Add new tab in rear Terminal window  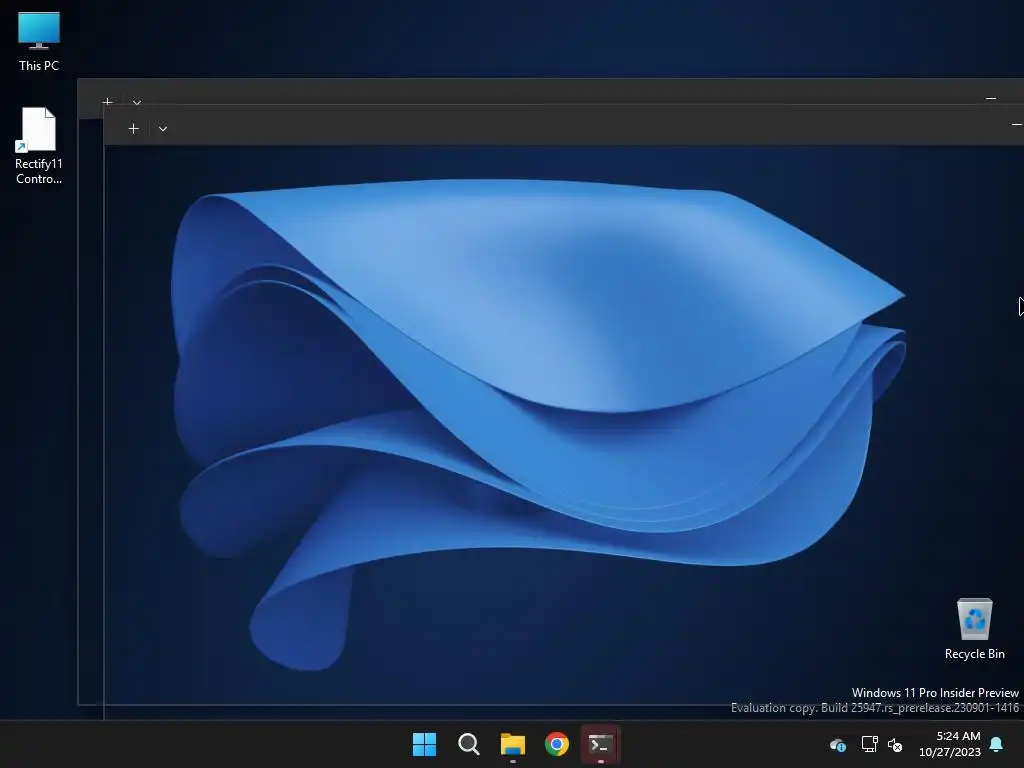[x=108, y=101]
